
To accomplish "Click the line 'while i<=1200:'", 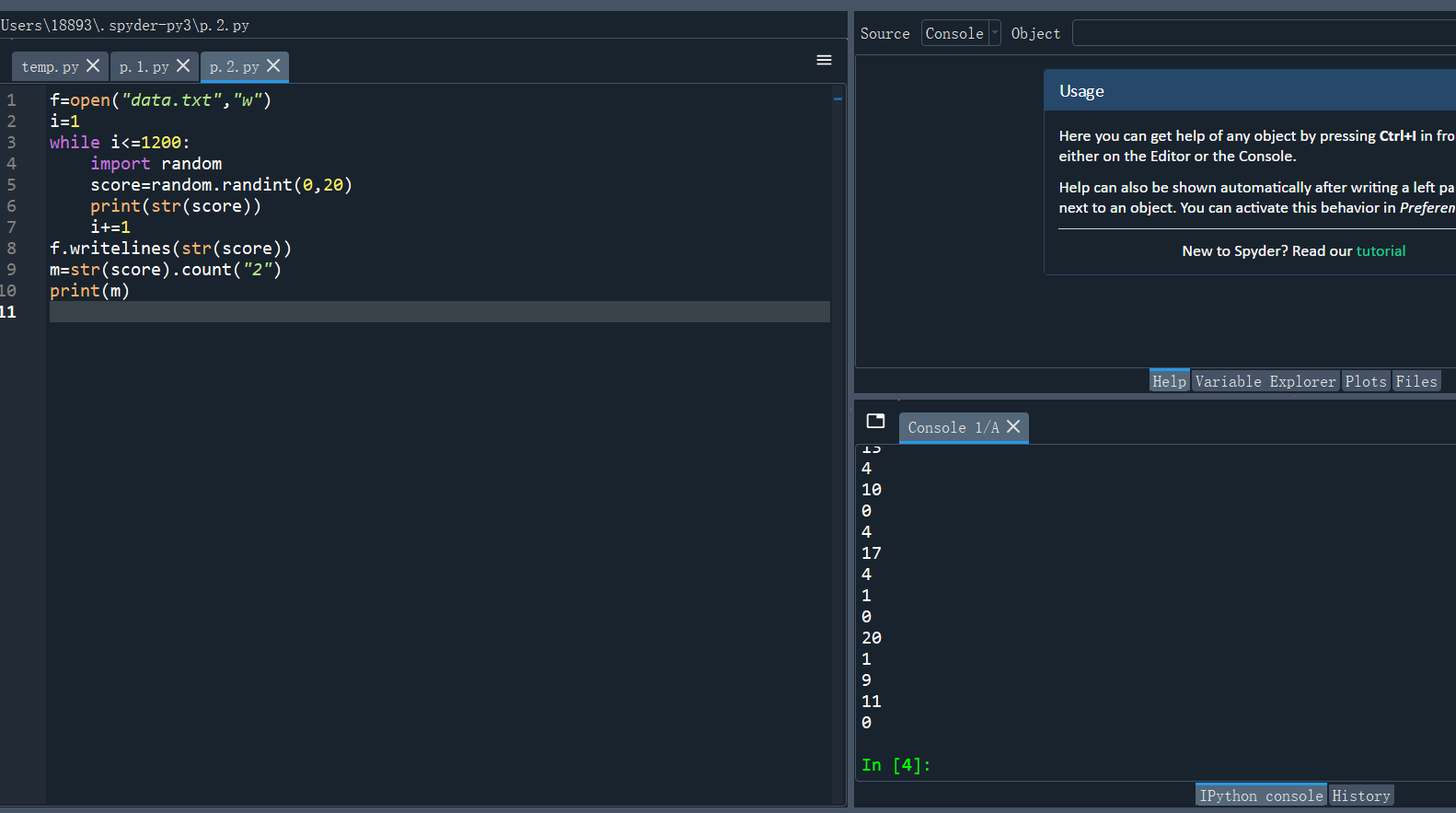I will point(120,143).
